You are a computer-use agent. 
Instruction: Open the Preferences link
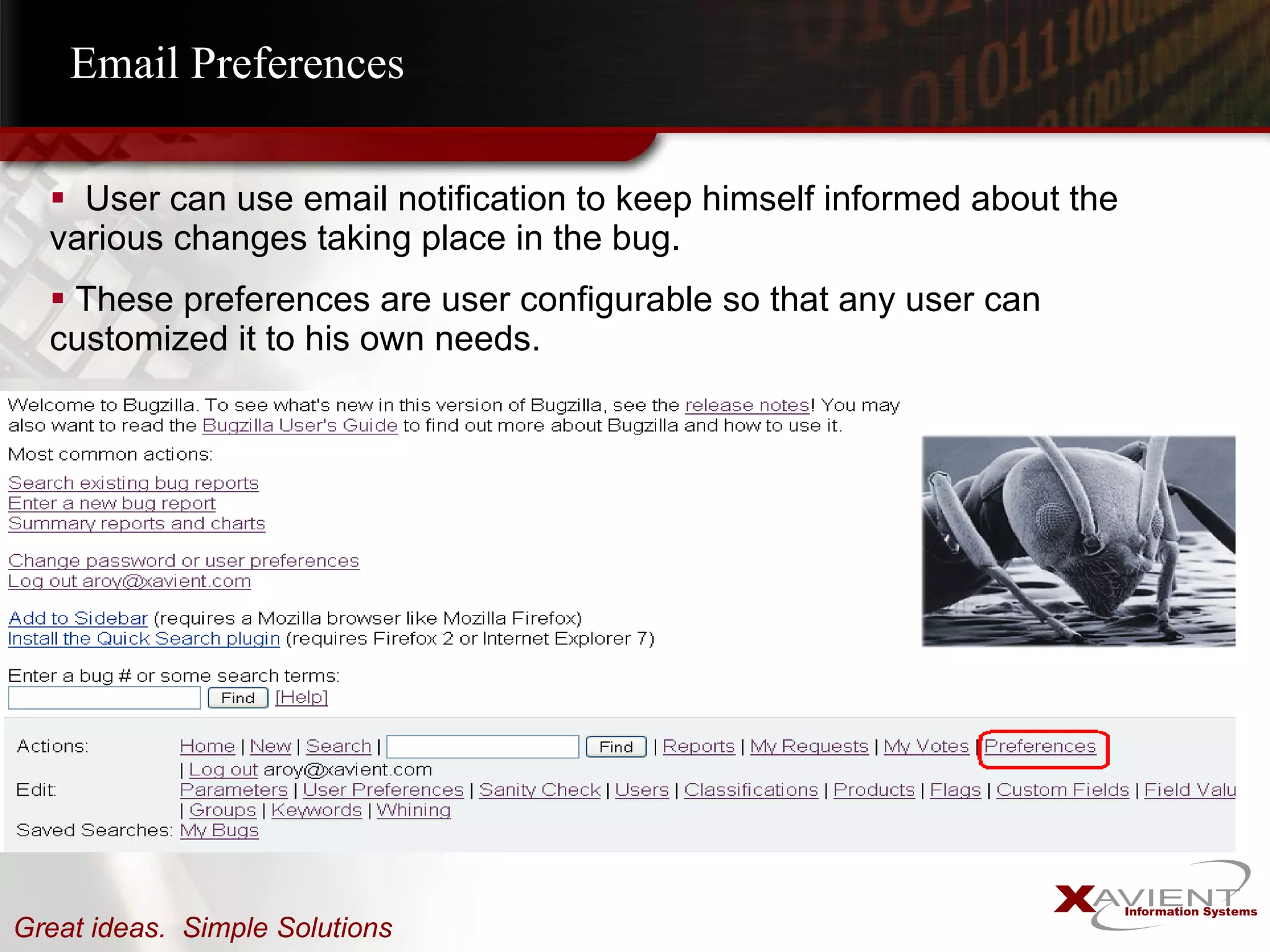1040,746
